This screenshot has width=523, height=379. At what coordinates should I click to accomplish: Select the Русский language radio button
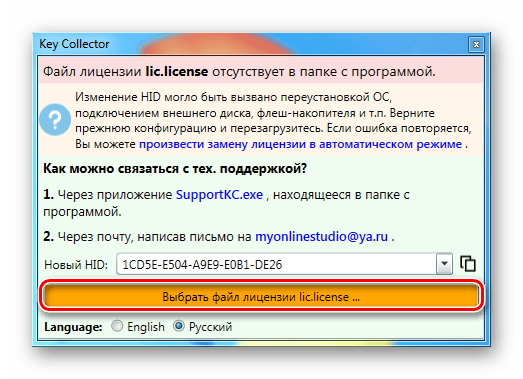179,326
